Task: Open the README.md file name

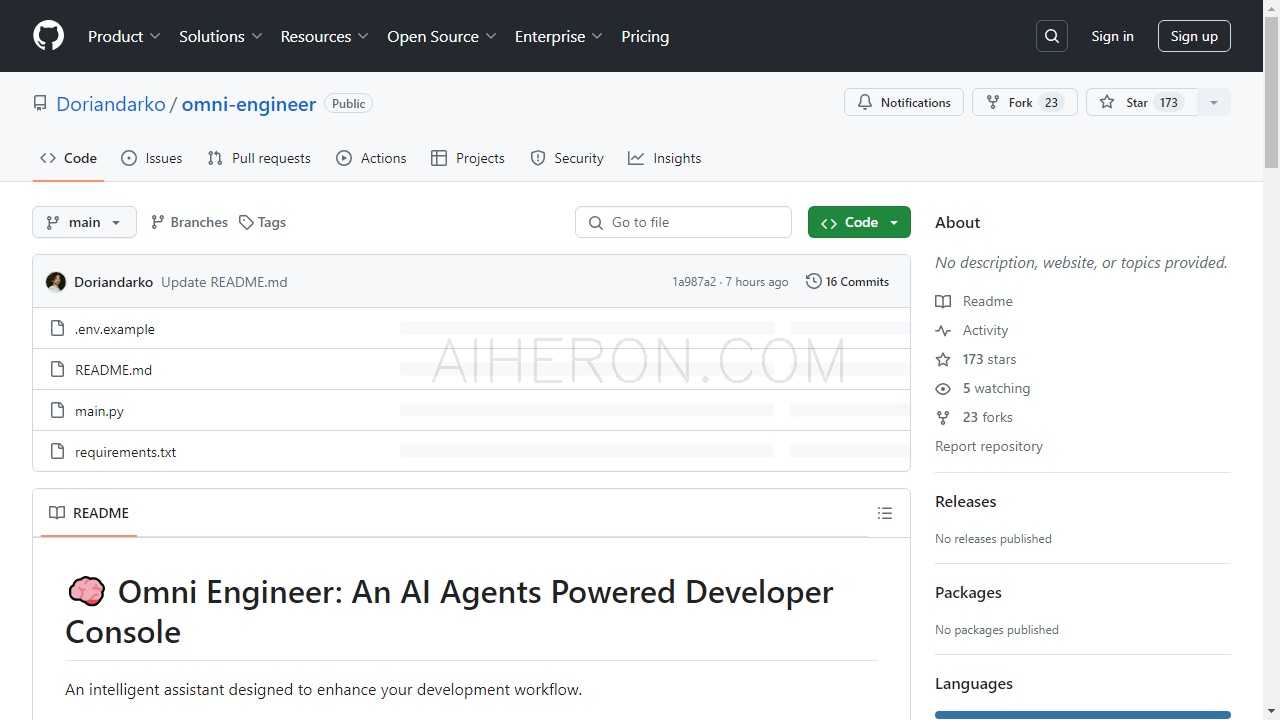Action: tap(113, 370)
